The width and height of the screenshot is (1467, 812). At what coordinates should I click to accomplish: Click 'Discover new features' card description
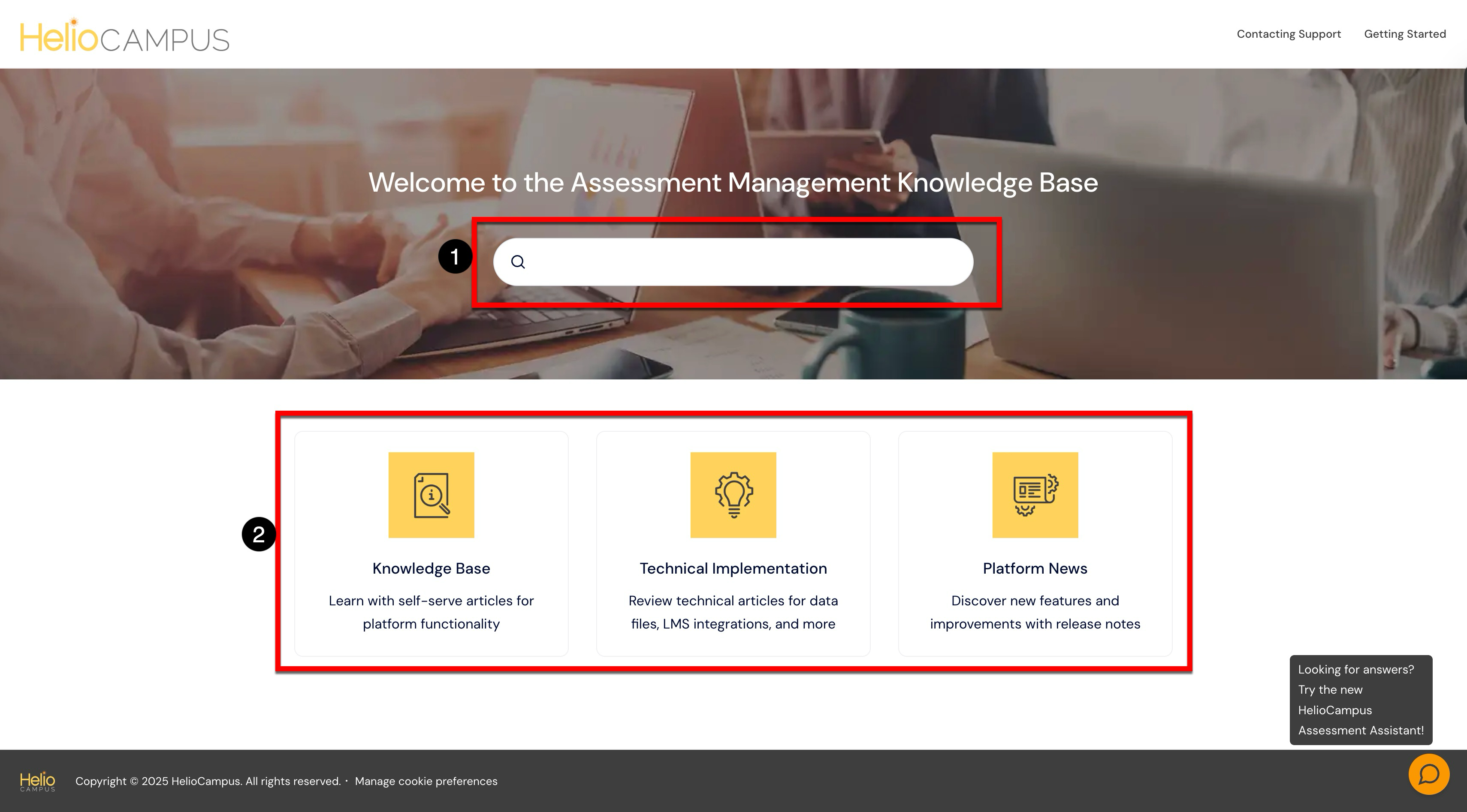(x=1035, y=612)
